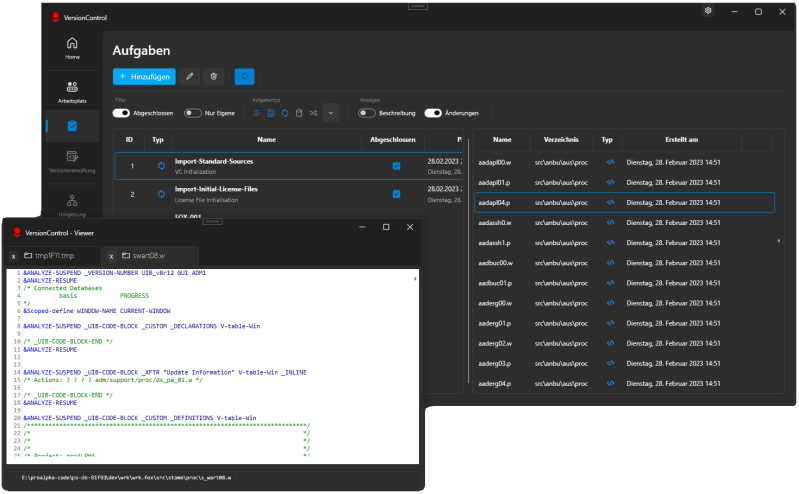Select the database cylinder task type filter
The width and height of the screenshot is (799, 494).
click(x=299, y=113)
